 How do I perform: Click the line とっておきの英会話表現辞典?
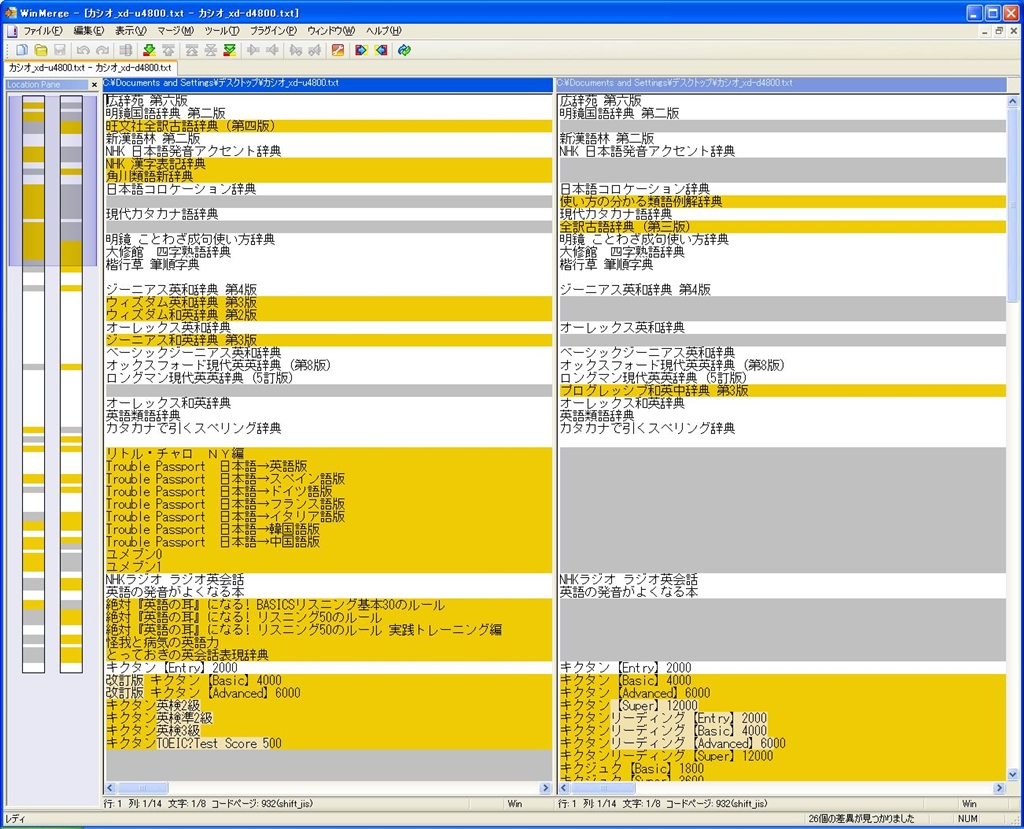point(328,655)
